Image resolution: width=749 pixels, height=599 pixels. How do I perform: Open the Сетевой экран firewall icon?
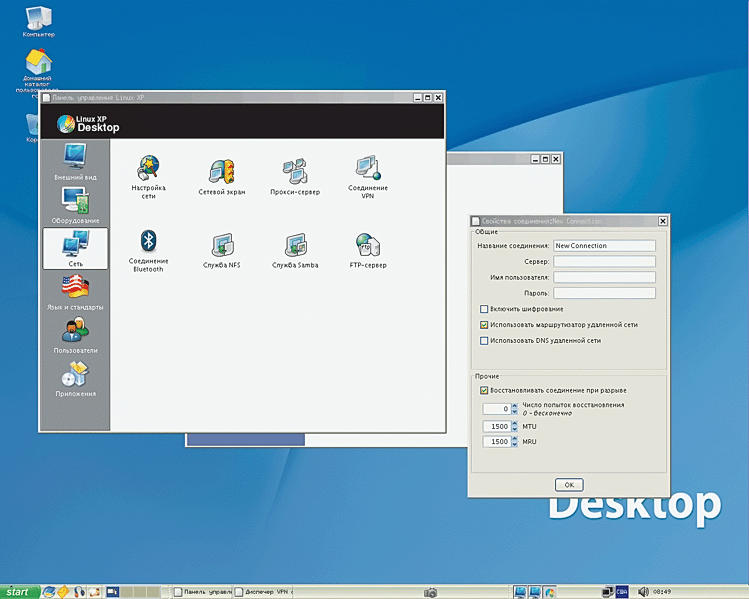click(222, 177)
